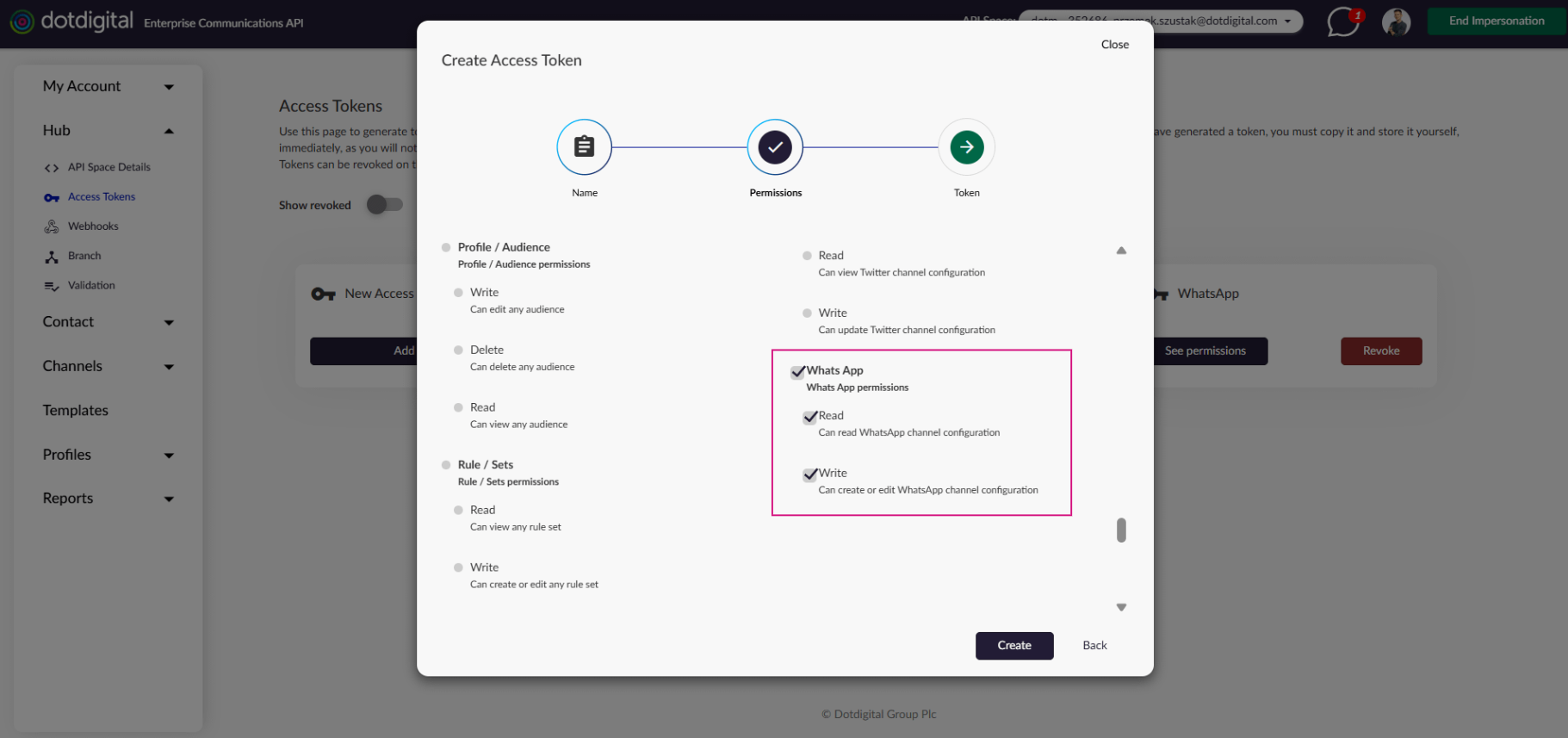This screenshot has height=738, width=1568.
Task: Expand the My Account menu arrow
Action: 169,87
